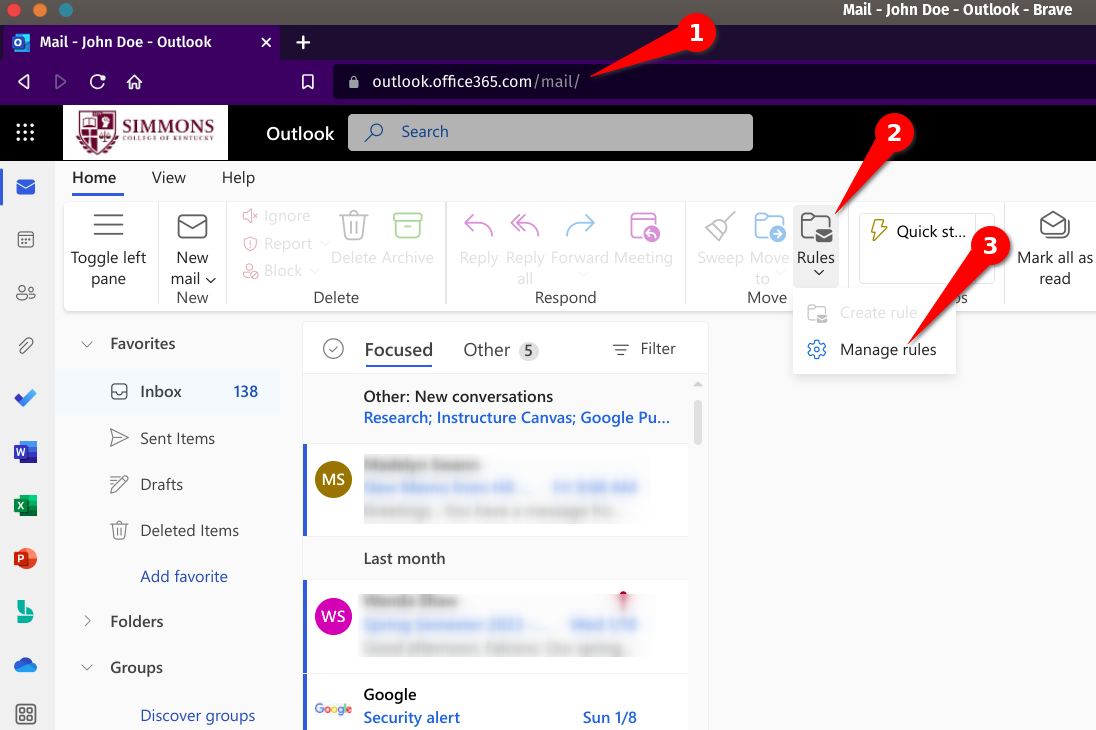Click Mark all as read
This screenshot has height=730, width=1096.
point(1054,248)
